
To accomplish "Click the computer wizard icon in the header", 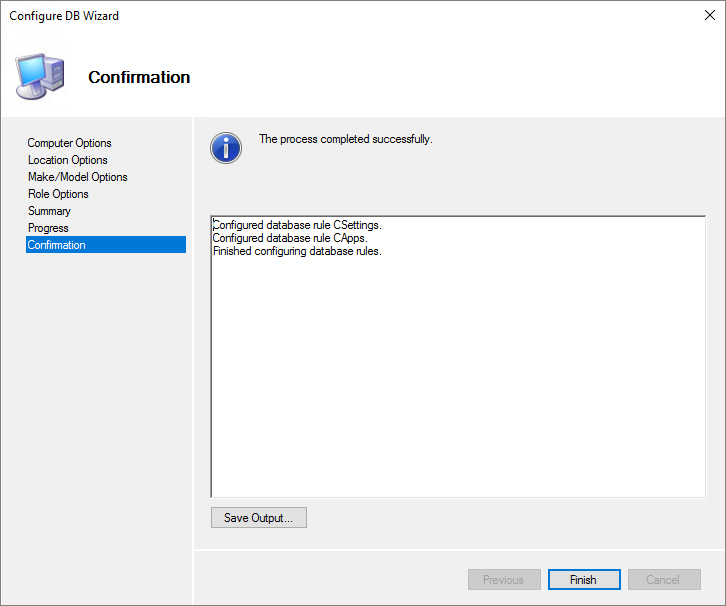I will (x=40, y=76).
